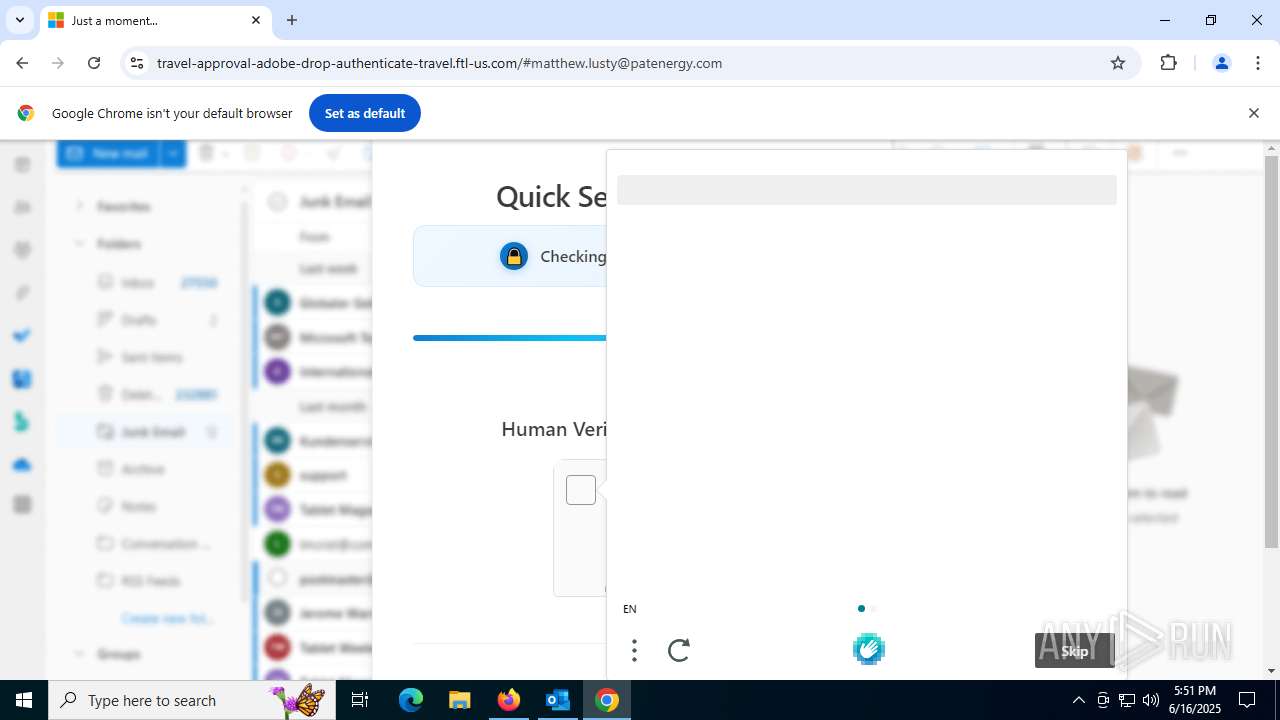Open the network icon in system tray

click(x=1127, y=700)
